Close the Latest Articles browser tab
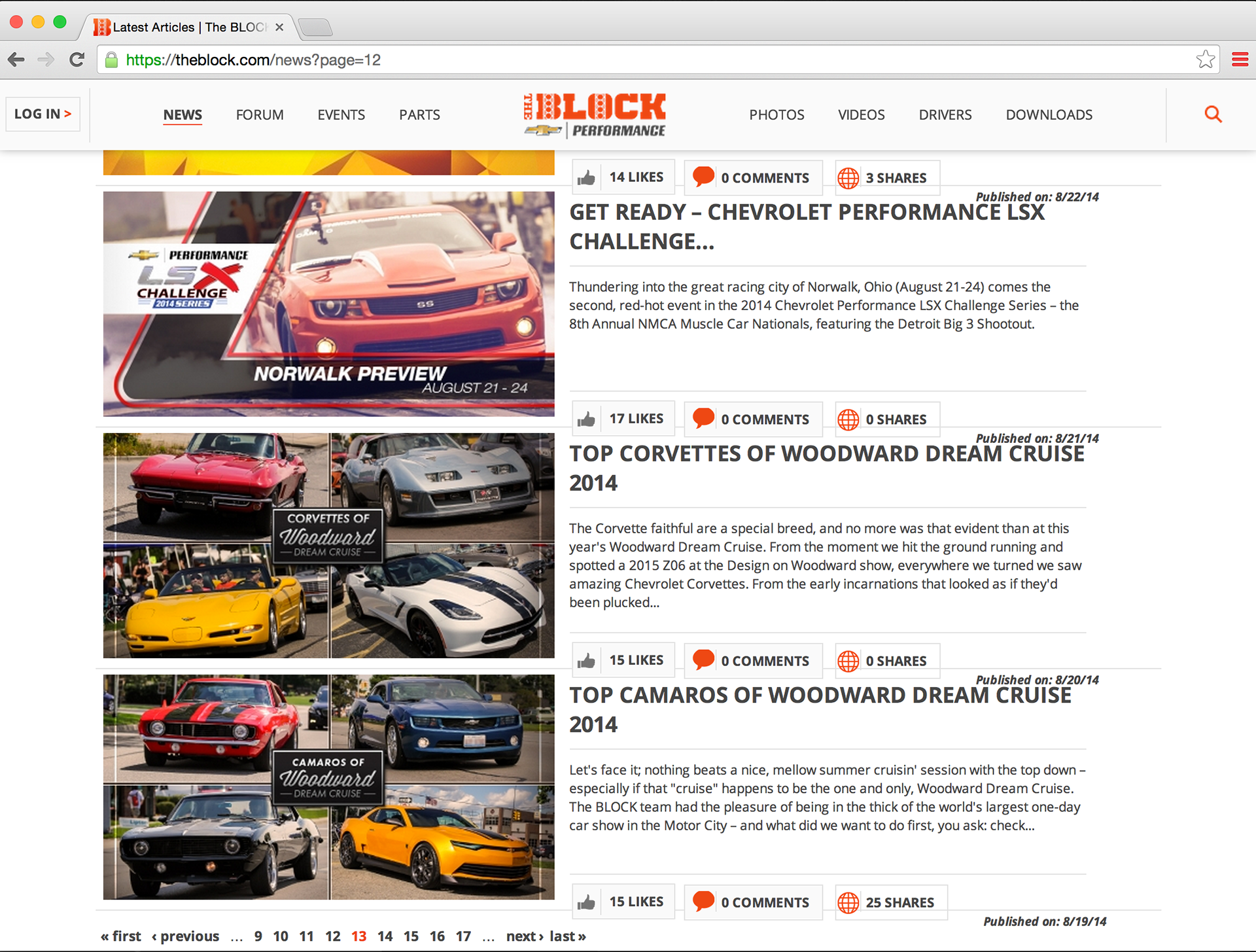Viewport: 1256px width, 952px height. pos(279,27)
